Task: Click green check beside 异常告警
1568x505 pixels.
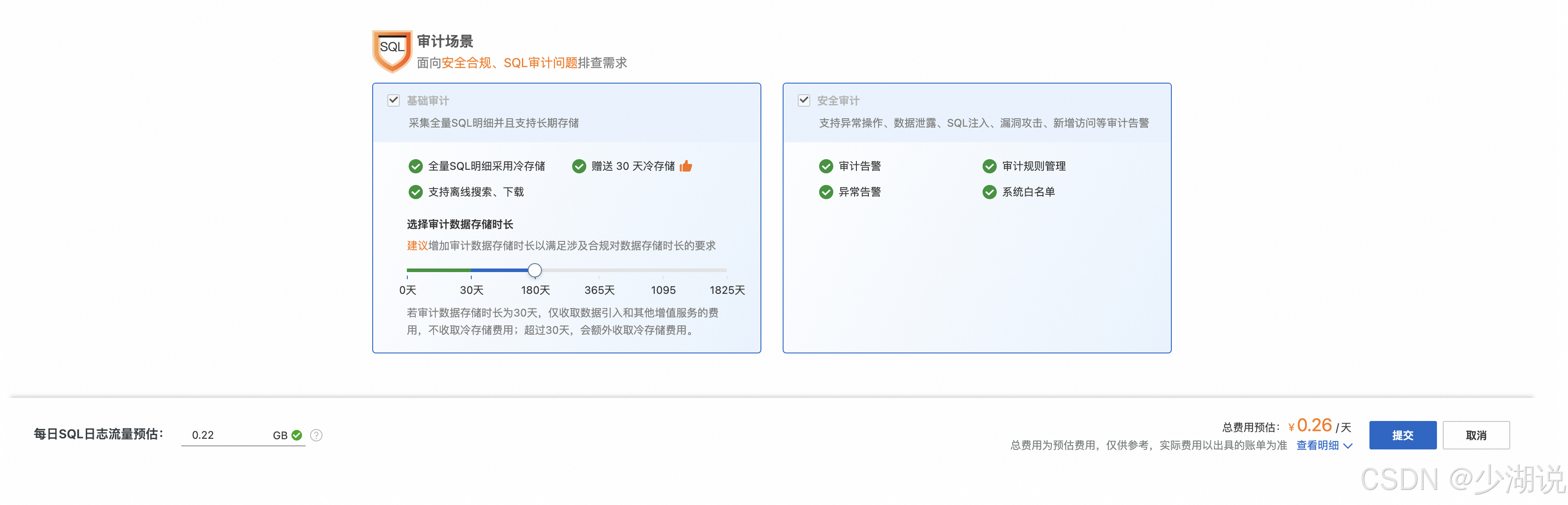Action: [x=825, y=192]
